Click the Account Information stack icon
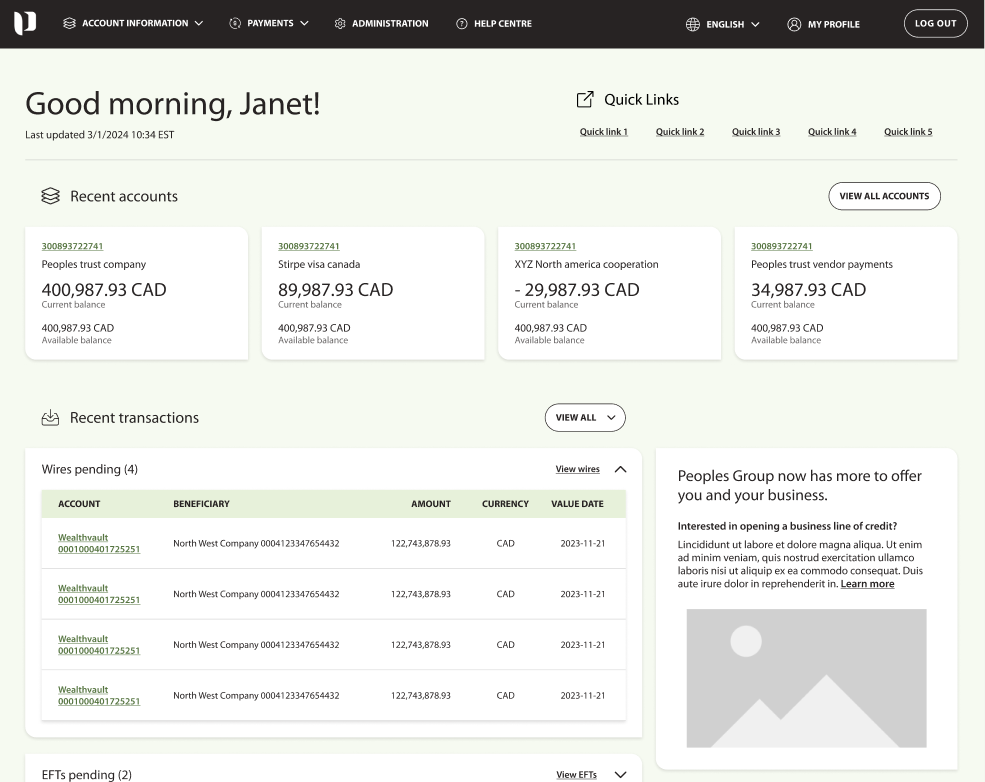985x782 pixels. (69, 24)
